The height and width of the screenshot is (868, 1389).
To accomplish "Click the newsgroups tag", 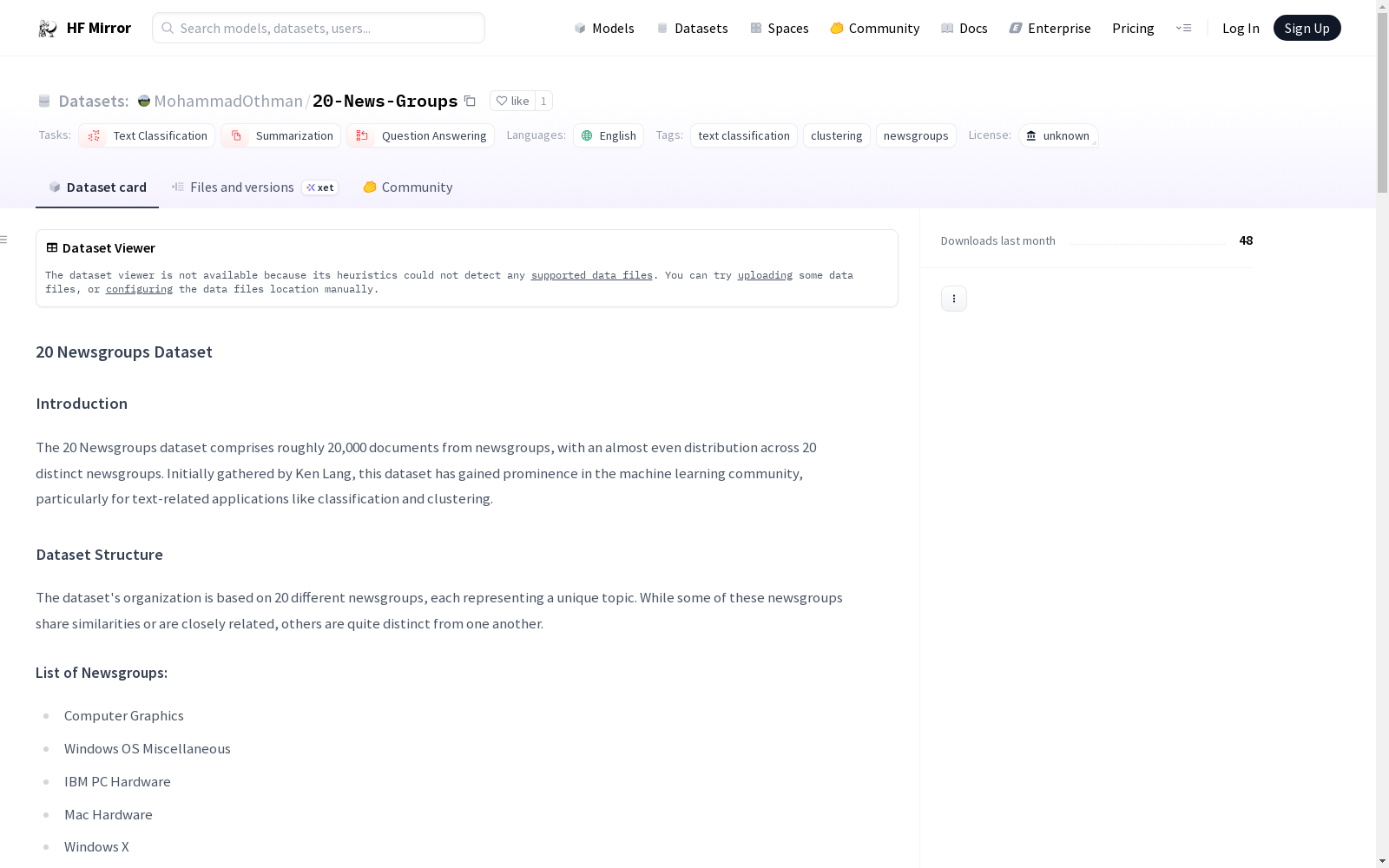I will pyautogui.click(x=916, y=135).
